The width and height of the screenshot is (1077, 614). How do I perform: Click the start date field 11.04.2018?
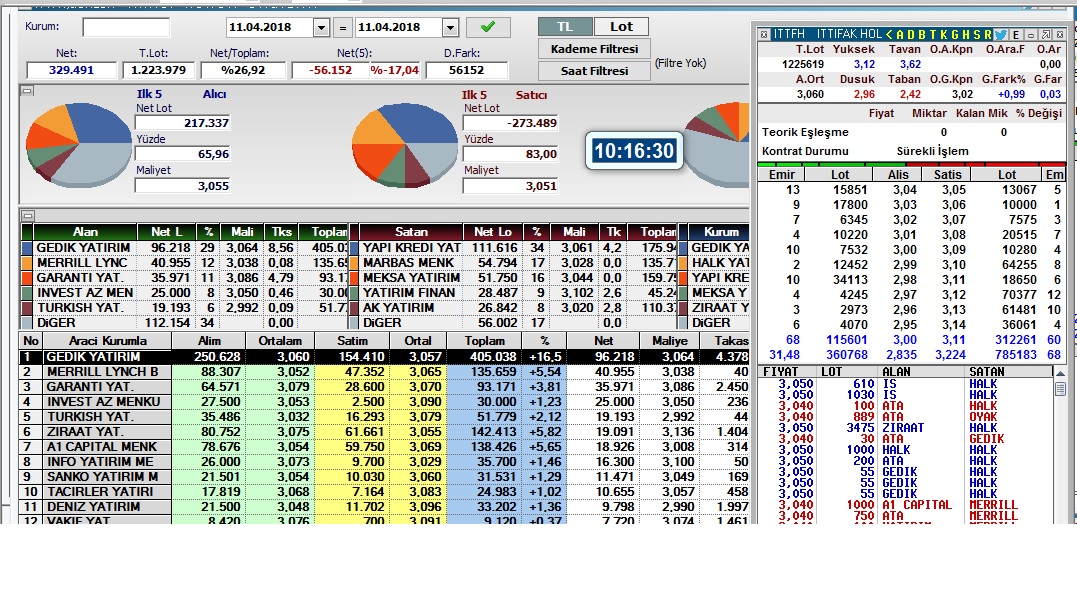(x=270, y=27)
